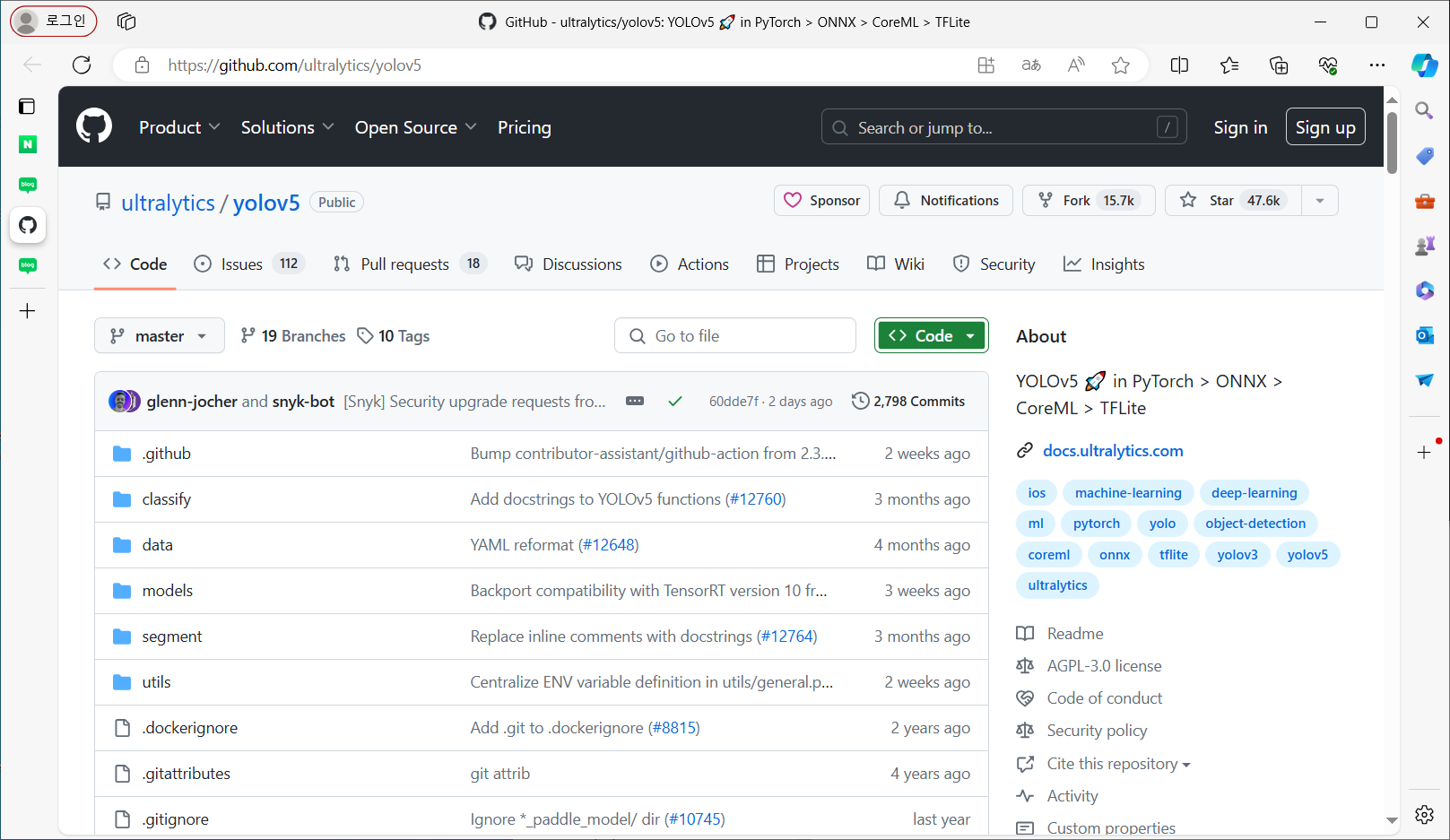Open the Insights tab
This screenshot has height=840, width=1450.
point(1104,264)
